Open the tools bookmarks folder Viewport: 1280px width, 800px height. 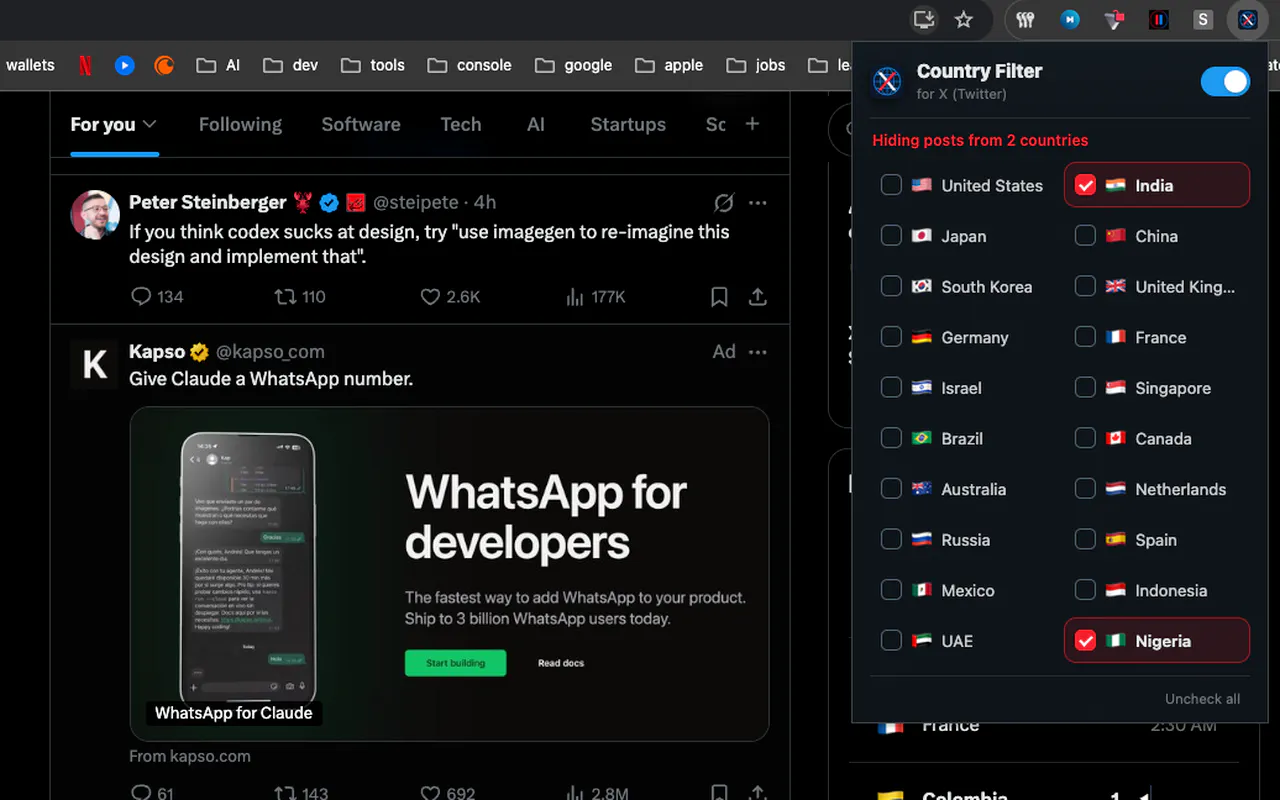click(x=372, y=65)
